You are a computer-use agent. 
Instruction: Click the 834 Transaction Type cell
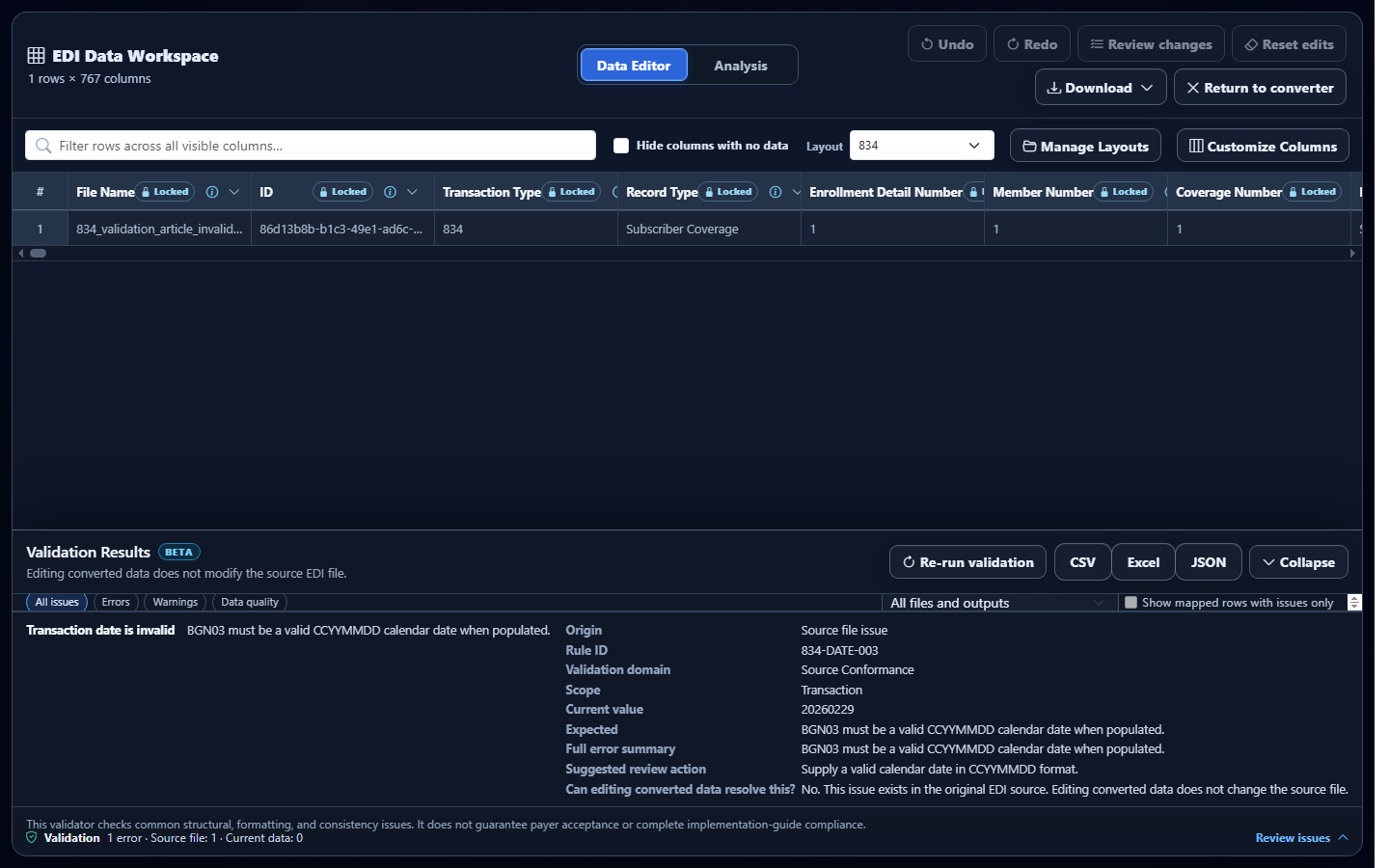(526, 230)
